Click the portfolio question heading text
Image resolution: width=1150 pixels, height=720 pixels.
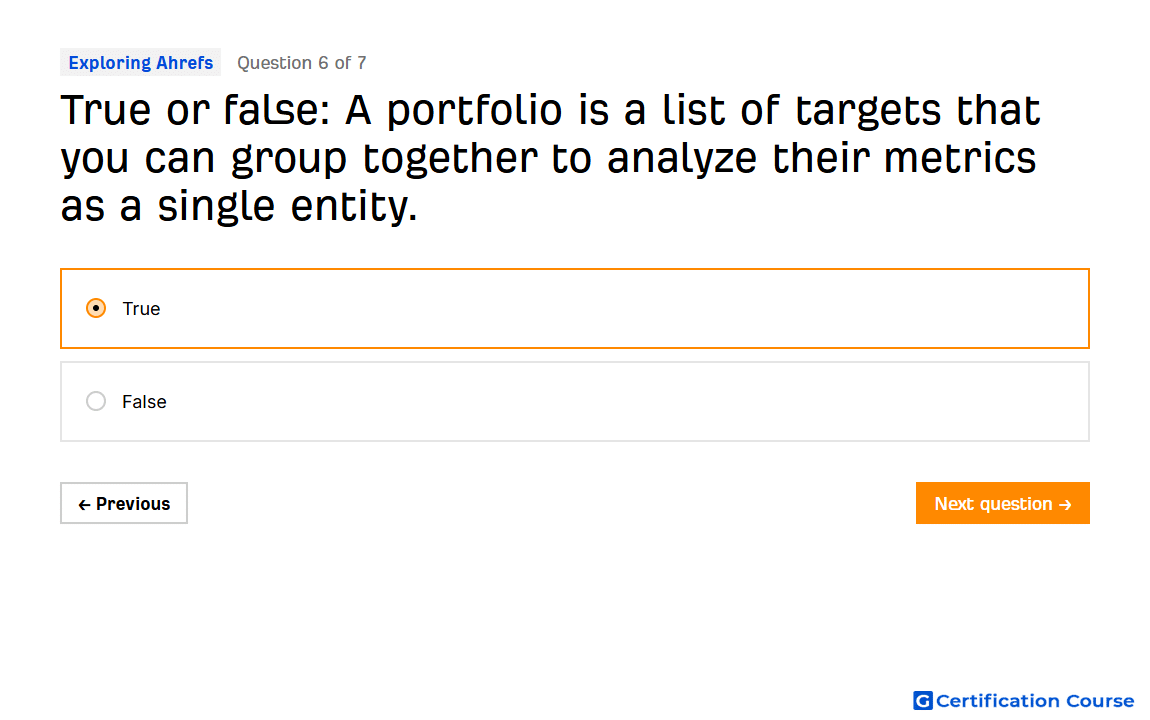pos(550,158)
